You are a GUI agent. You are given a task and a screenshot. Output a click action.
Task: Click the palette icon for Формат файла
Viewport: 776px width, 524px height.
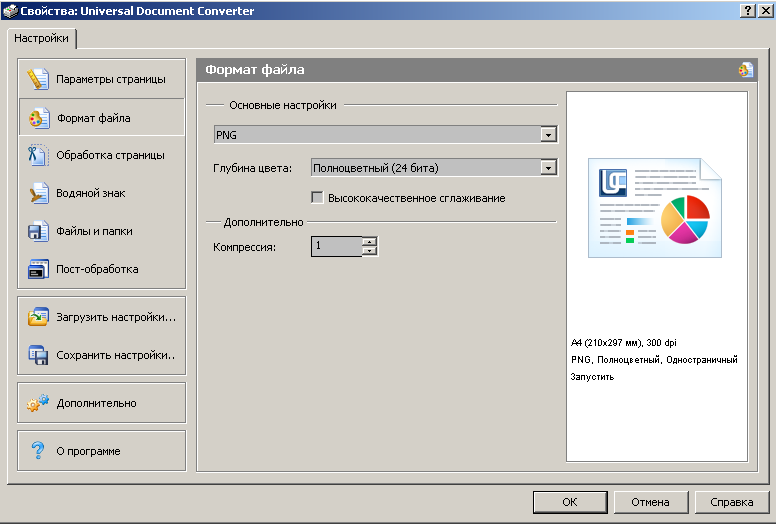point(39,118)
